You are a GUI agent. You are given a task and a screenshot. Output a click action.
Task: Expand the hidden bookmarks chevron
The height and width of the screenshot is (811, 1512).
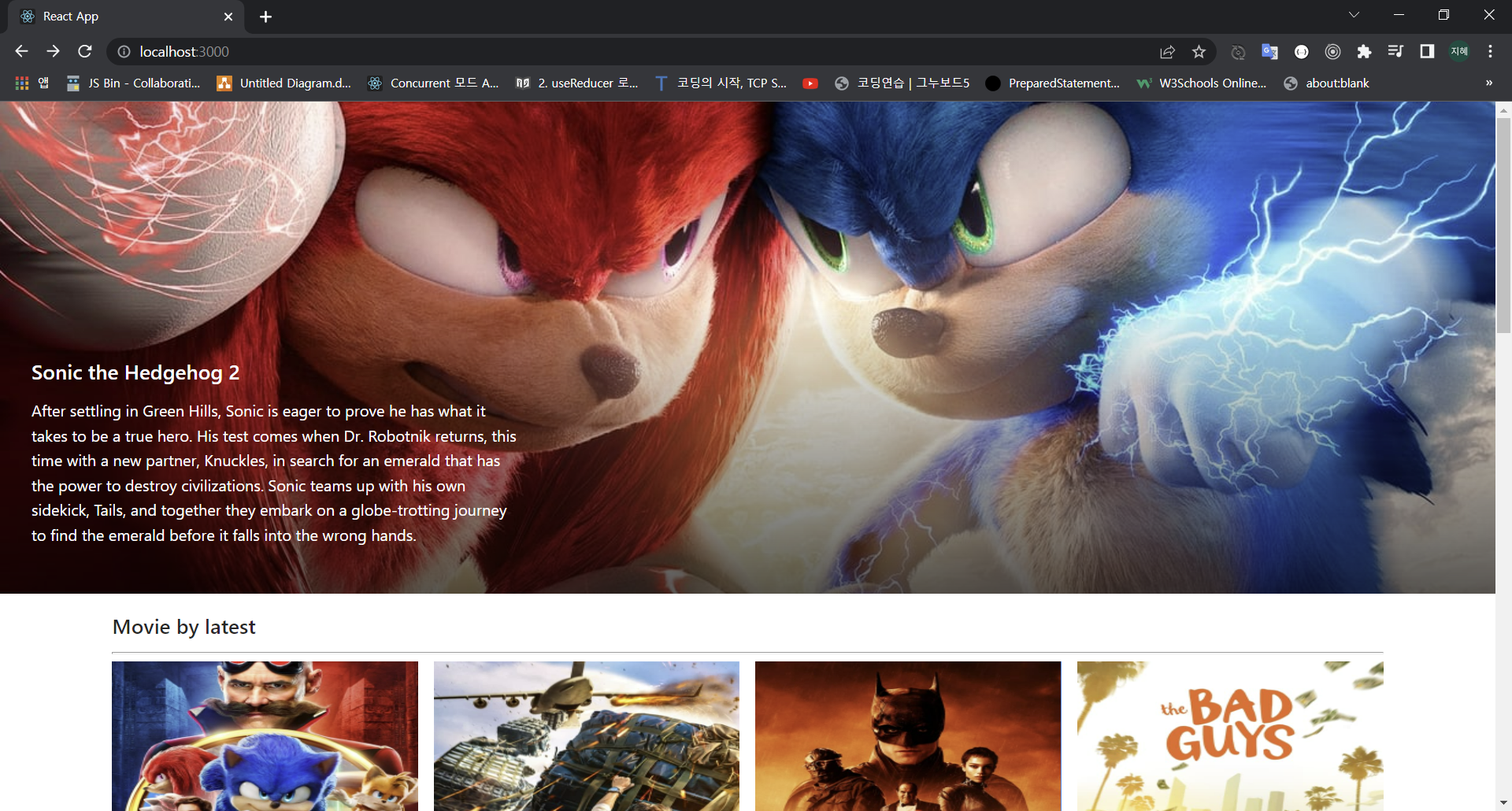[1488, 83]
